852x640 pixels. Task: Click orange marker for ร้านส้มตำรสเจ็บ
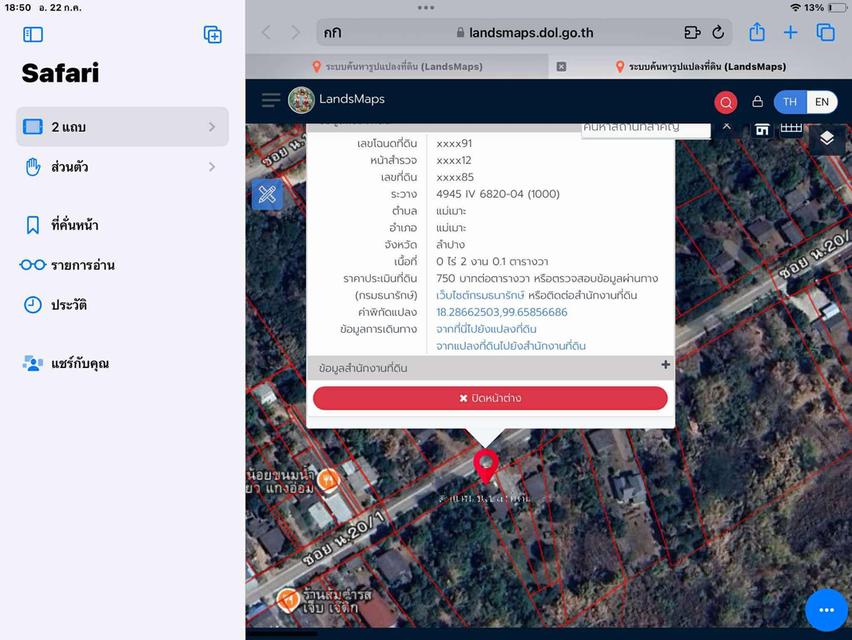click(x=288, y=600)
